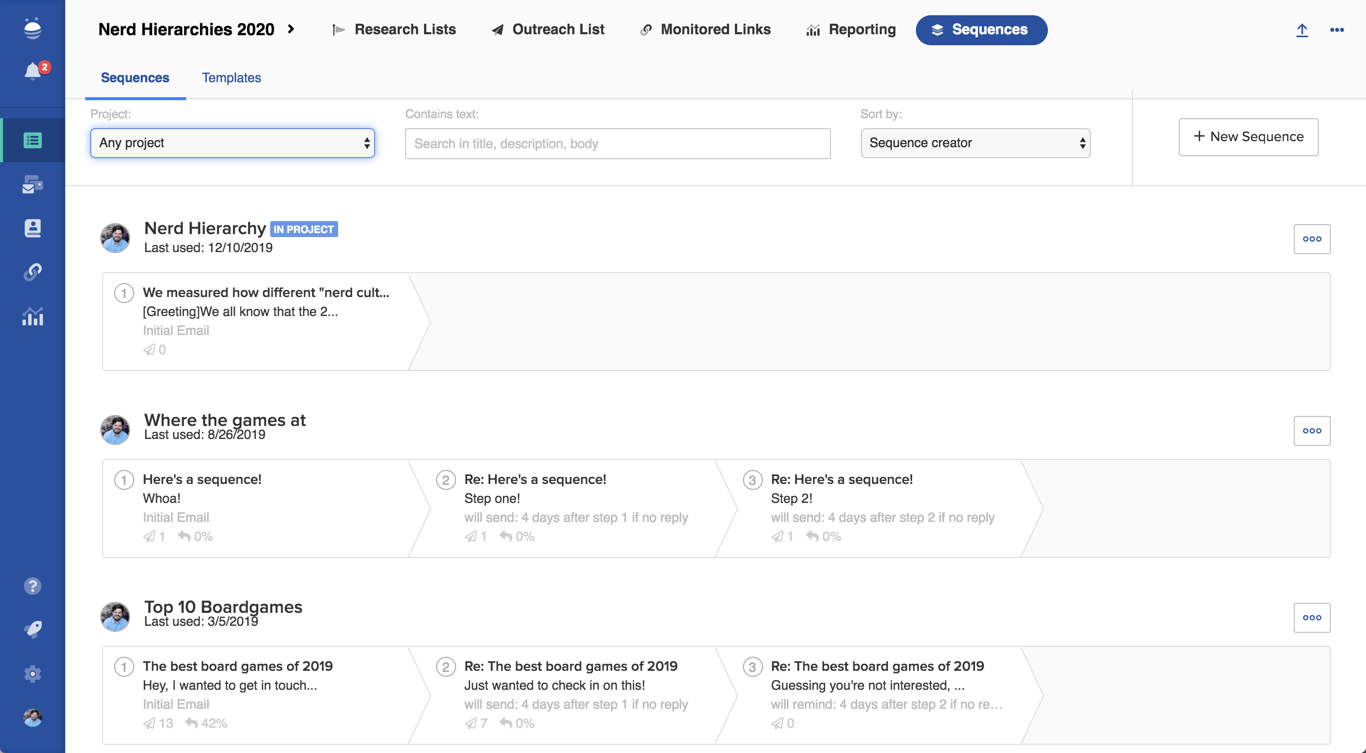
Task: Expand Nerd Hierarchies 2020 project chevron
Action: [x=291, y=30]
